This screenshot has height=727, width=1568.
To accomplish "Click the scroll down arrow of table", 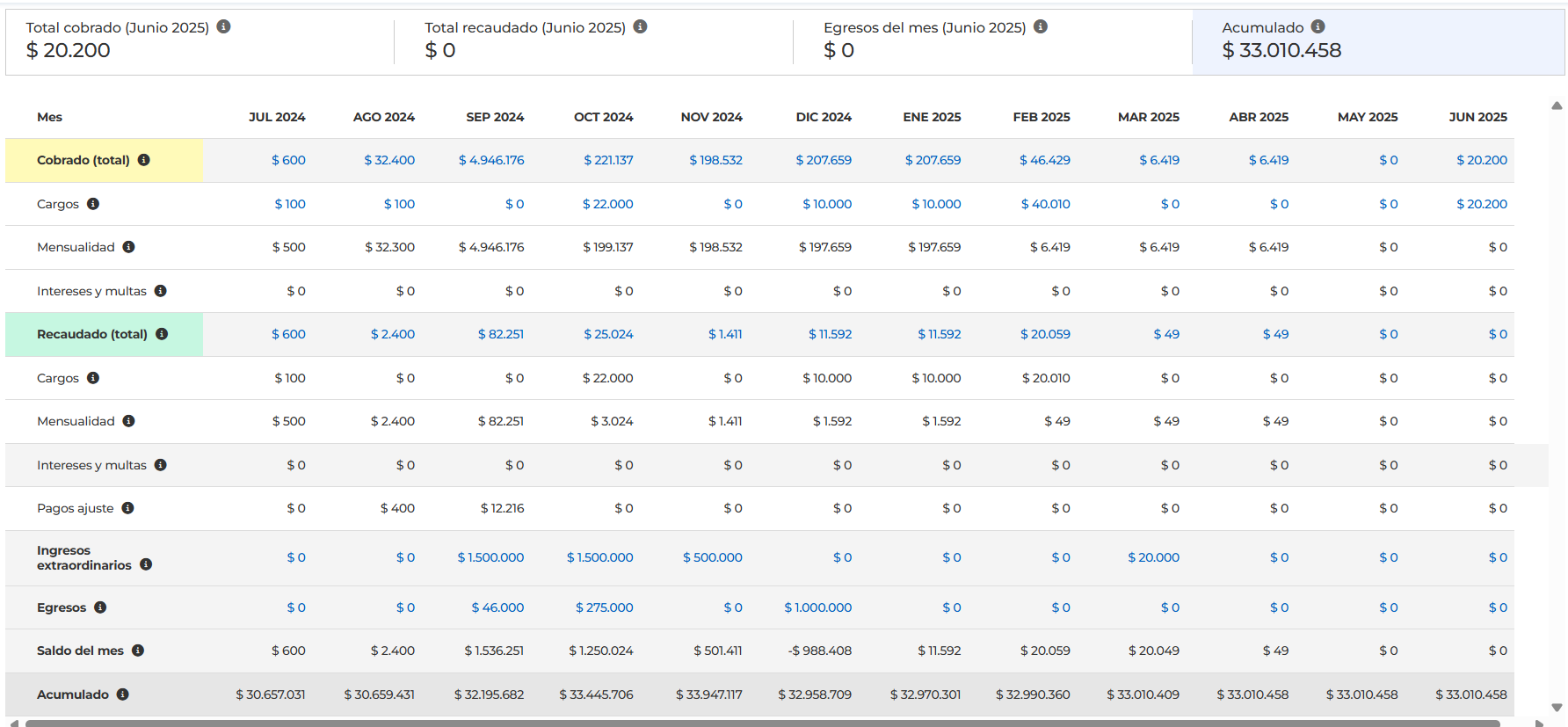I will coord(1557,707).
